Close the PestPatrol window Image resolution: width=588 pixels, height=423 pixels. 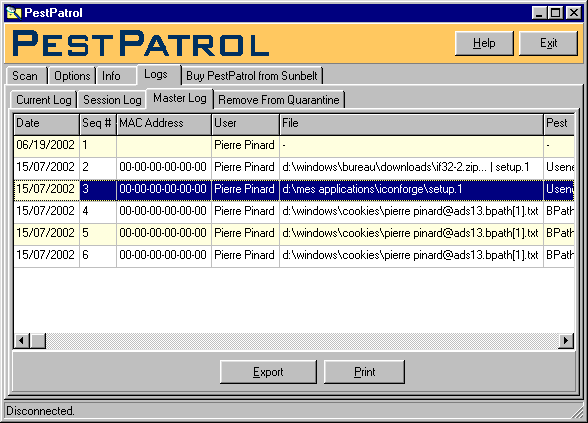(x=574, y=13)
